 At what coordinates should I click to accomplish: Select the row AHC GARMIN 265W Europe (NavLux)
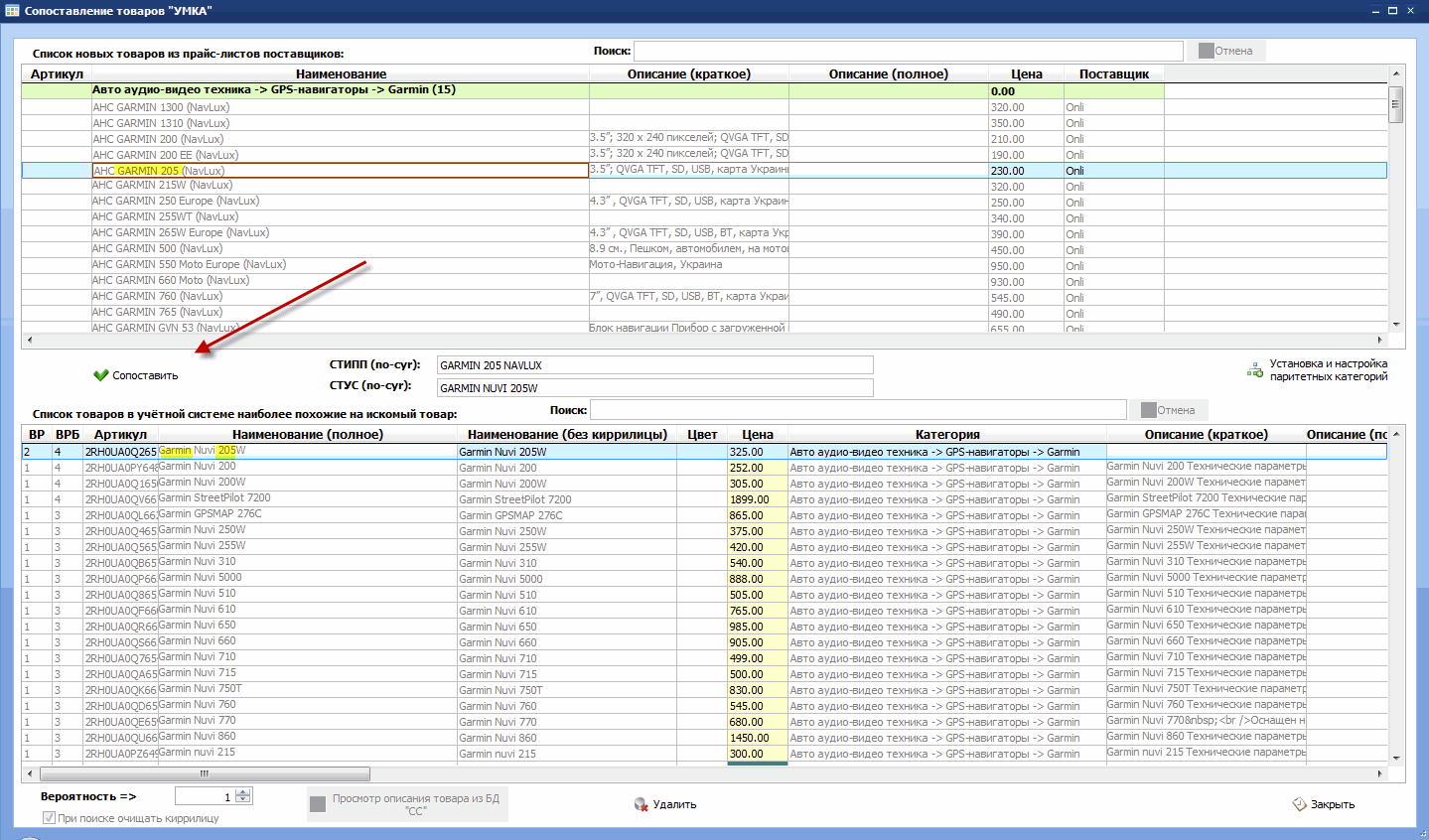pos(704,233)
